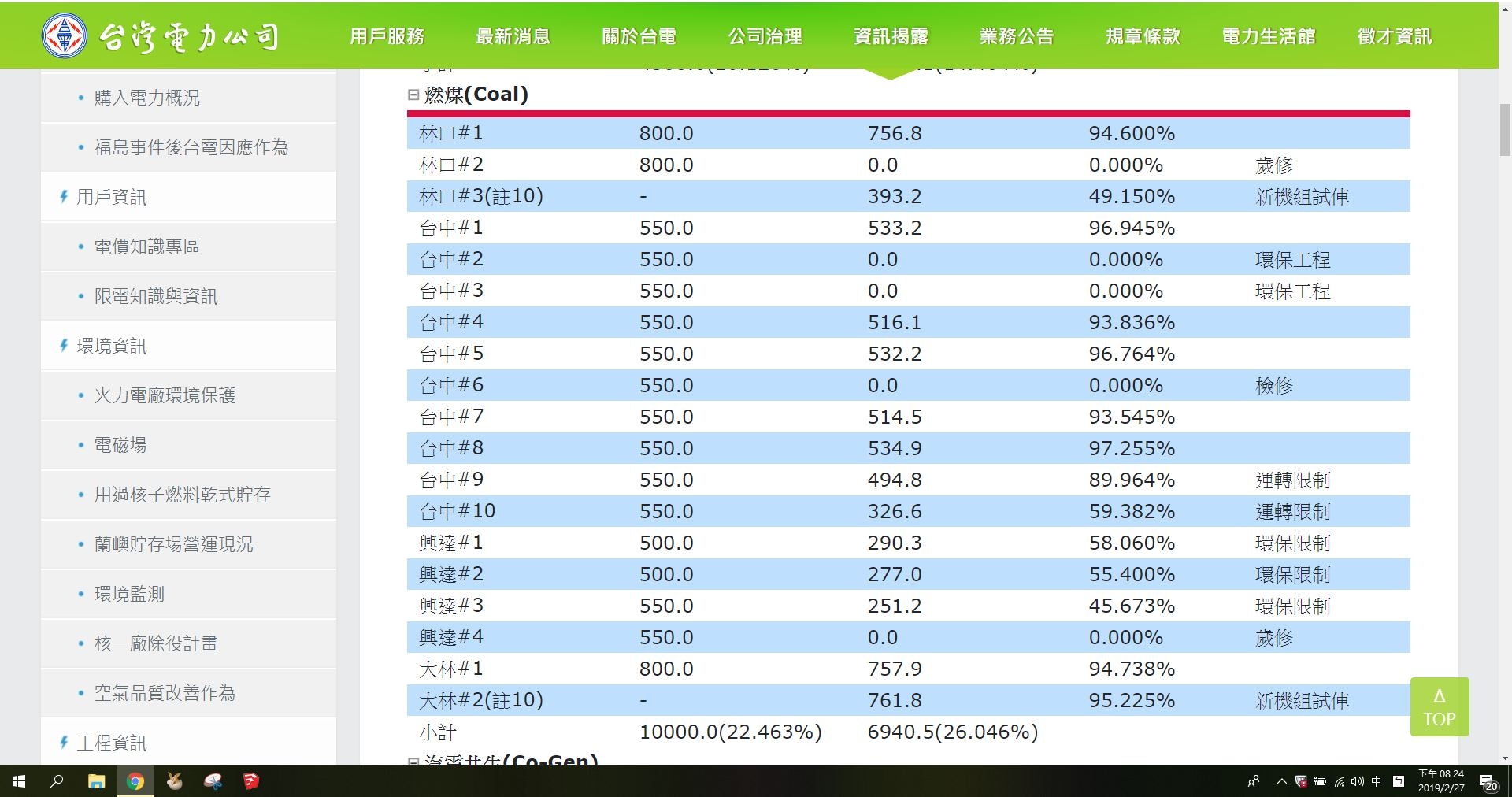Open 公司治理 nav menu

(x=765, y=36)
